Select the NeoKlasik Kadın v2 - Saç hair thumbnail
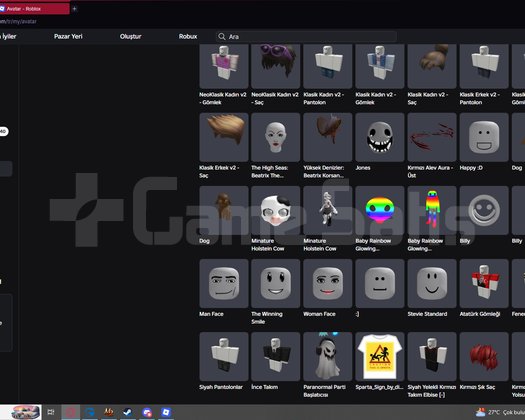The width and height of the screenshot is (525, 420). (276, 66)
